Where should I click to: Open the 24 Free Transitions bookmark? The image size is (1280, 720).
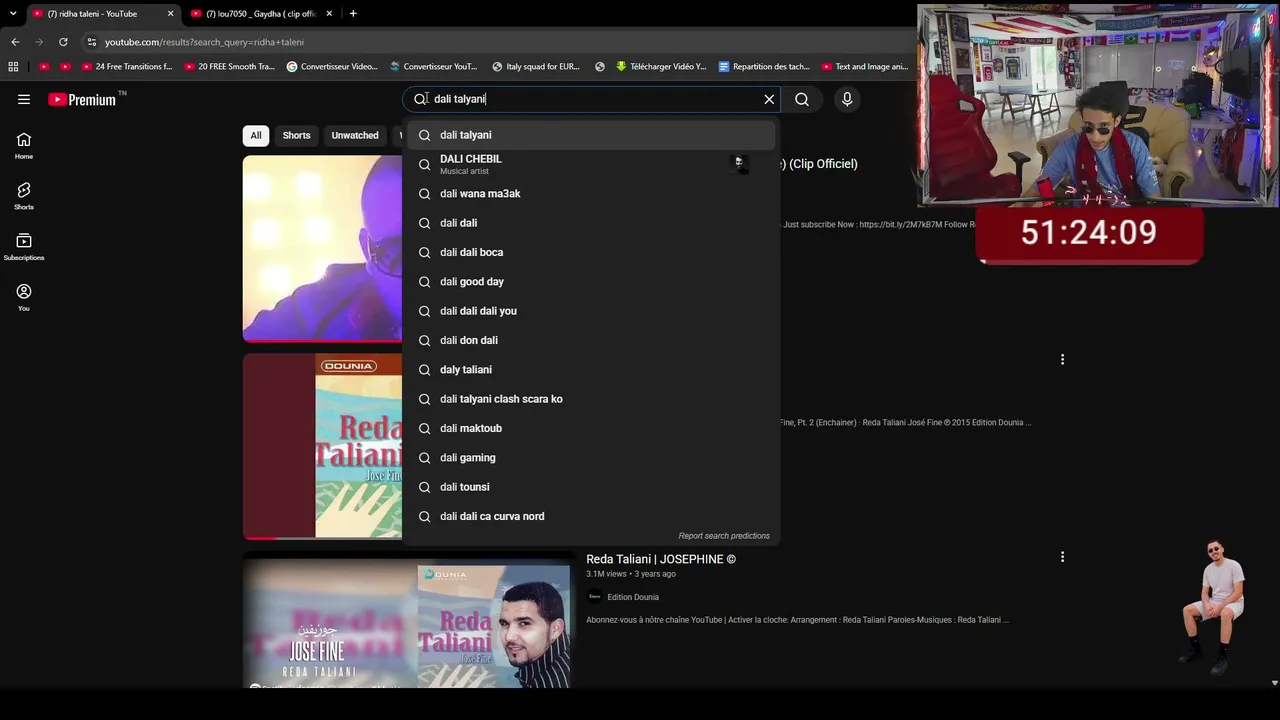127,67
